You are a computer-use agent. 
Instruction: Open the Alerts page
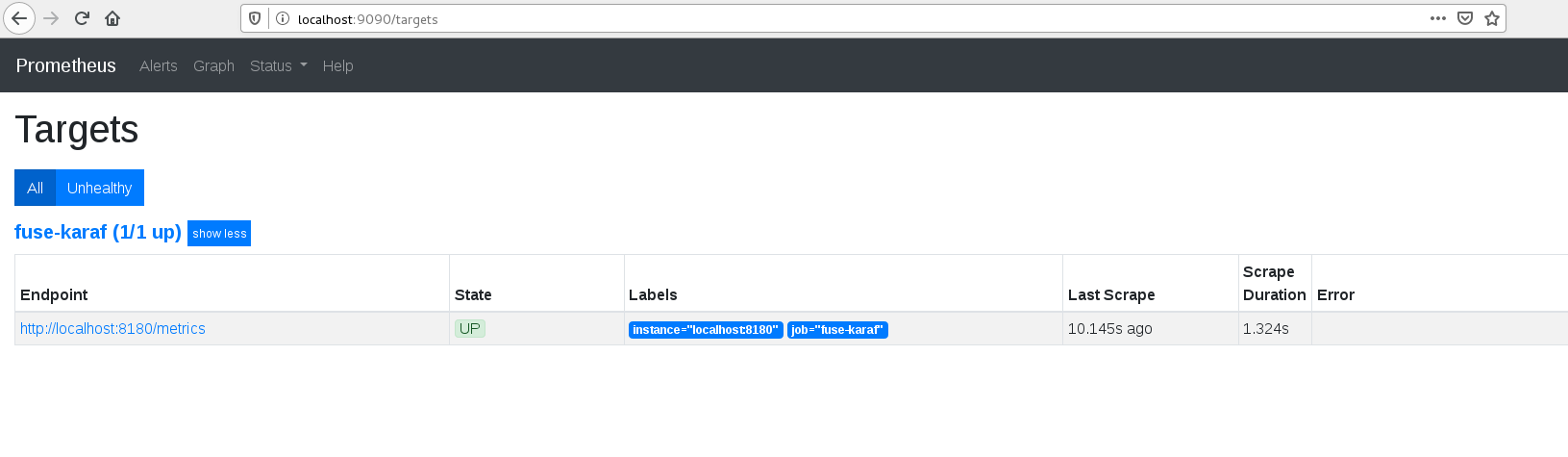pos(159,65)
